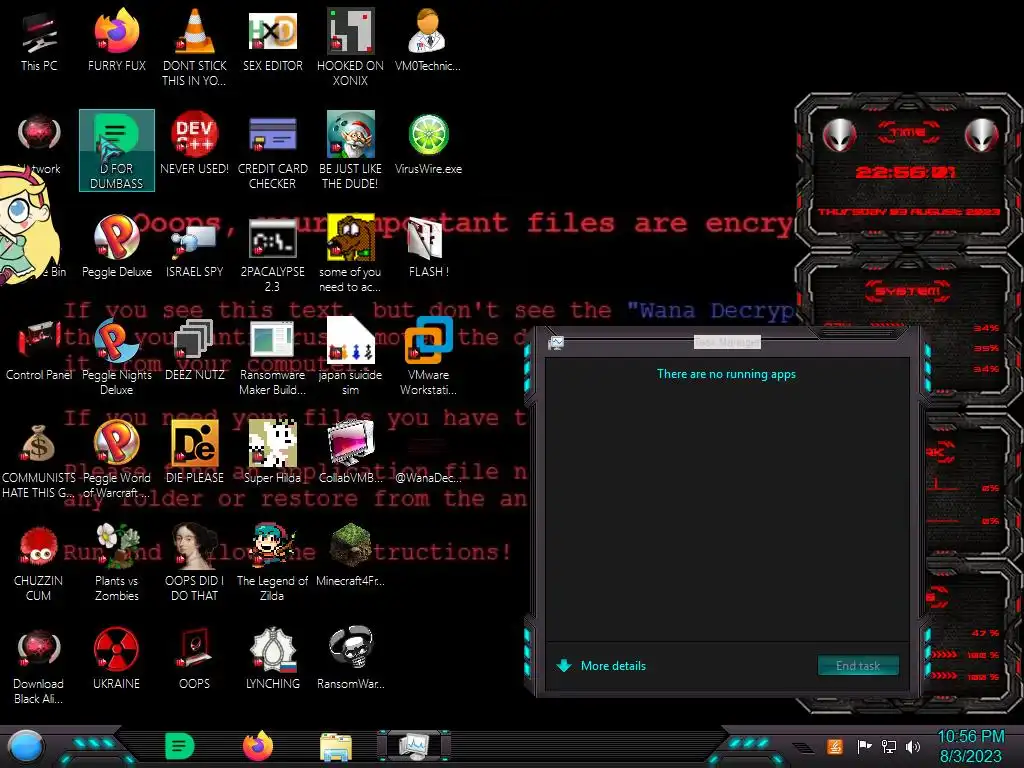Click the SYSTEM gadget header

point(908,291)
